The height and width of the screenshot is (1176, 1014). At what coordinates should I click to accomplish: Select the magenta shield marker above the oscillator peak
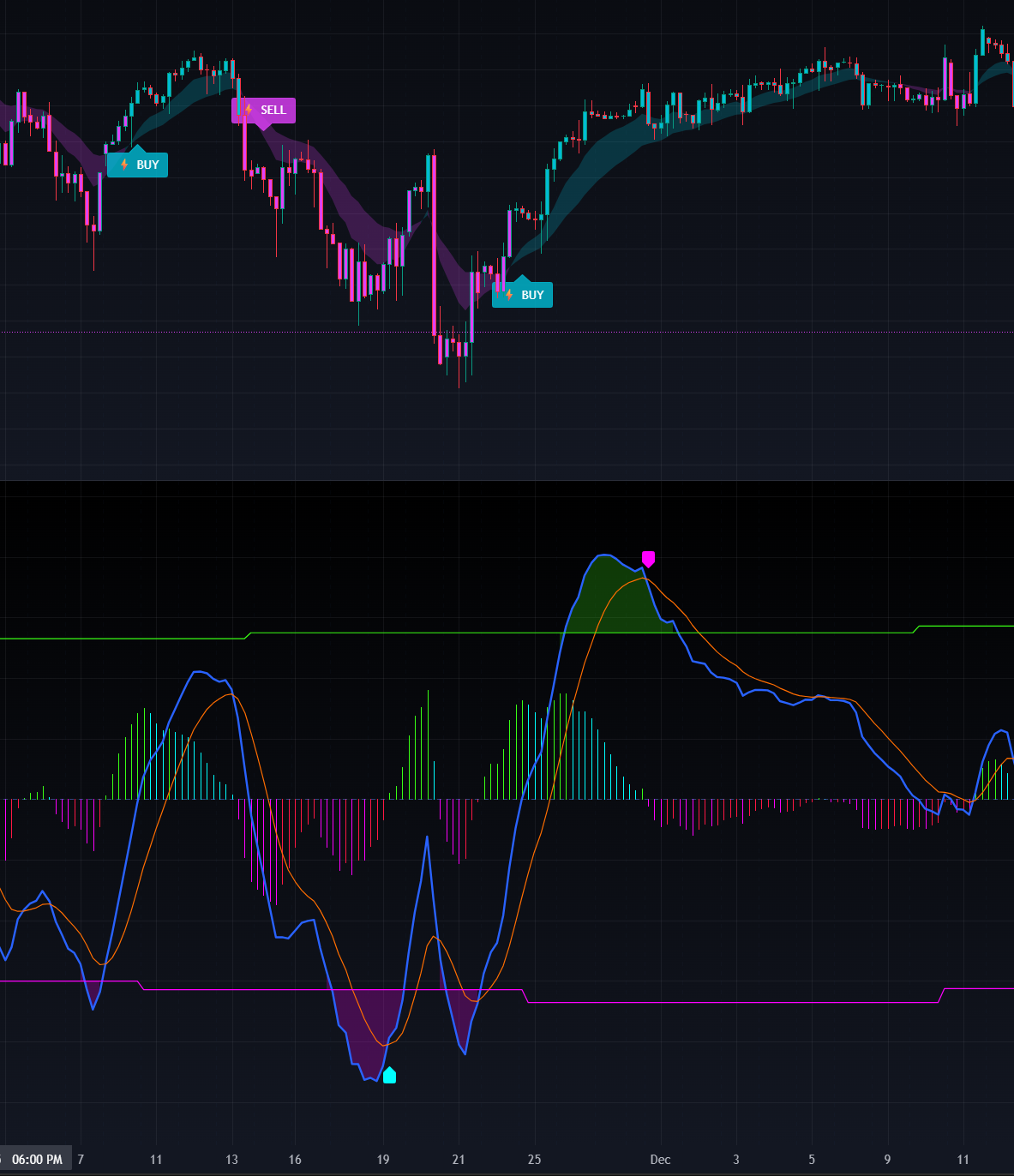click(649, 559)
